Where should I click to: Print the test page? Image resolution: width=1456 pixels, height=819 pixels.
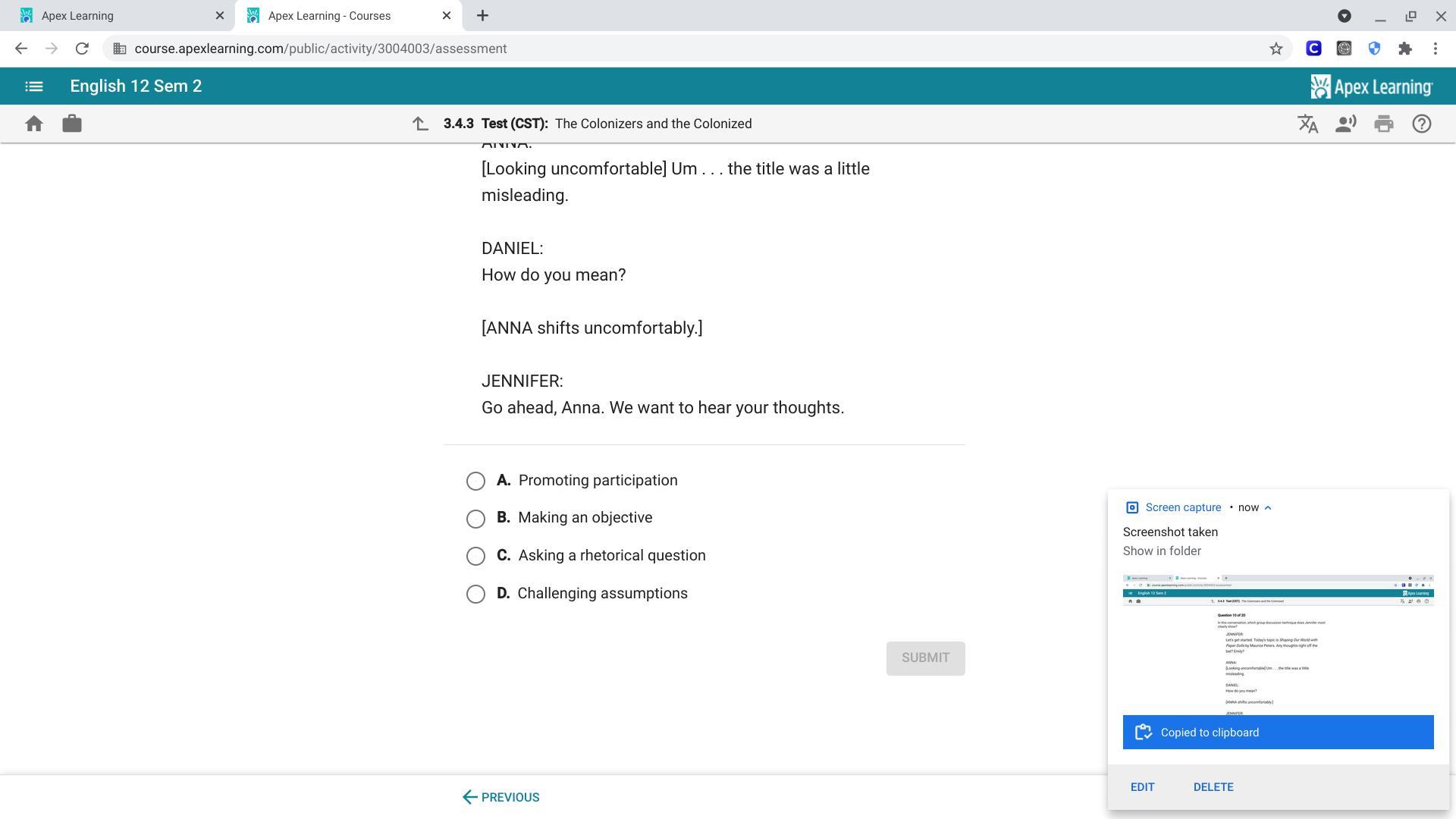1383,124
